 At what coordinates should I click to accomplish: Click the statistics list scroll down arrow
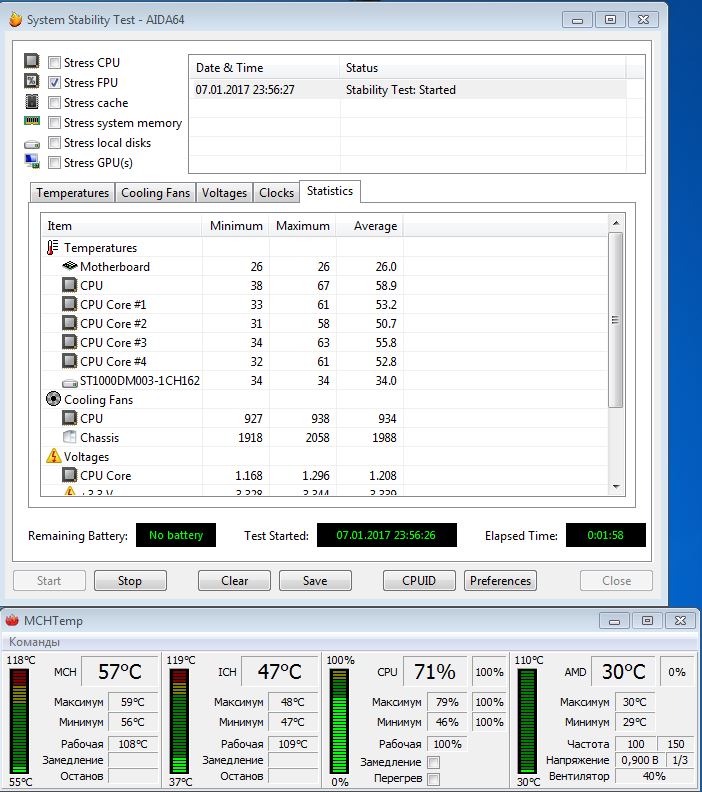tap(616, 486)
